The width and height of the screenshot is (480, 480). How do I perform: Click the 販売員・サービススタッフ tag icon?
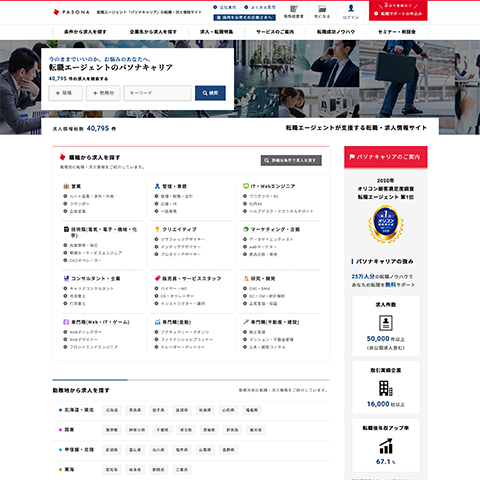pos(157,278)
